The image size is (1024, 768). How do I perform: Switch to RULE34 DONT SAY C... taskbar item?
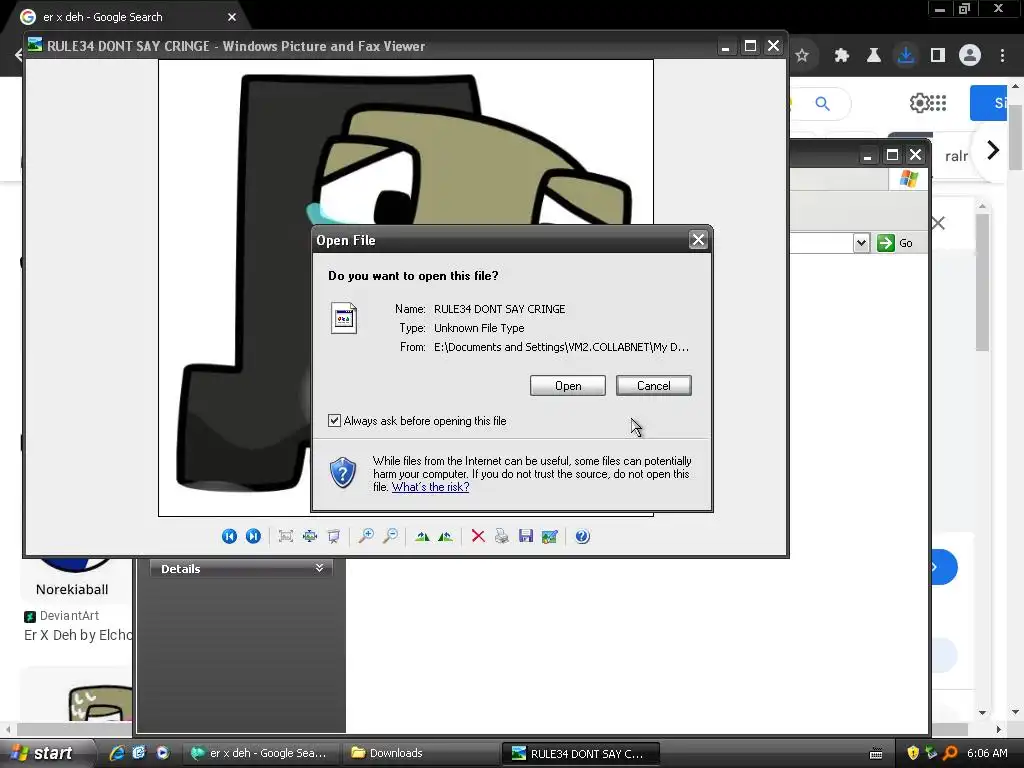click(581, 754)
